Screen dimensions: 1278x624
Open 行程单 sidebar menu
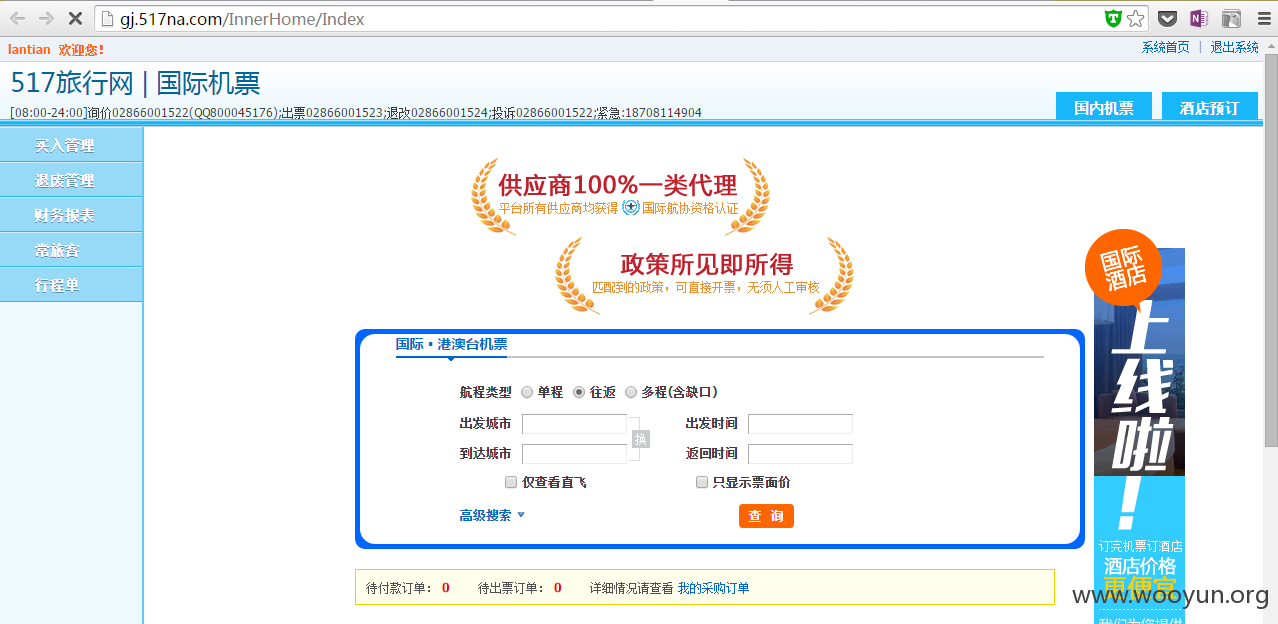(71, 285)
